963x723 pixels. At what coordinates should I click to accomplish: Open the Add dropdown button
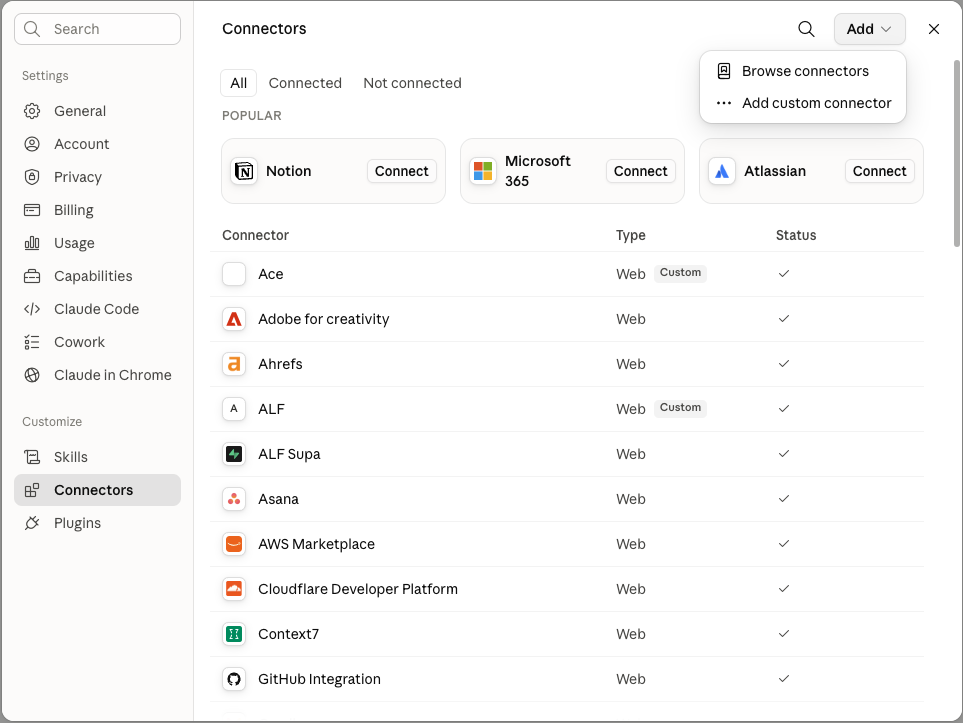(x=869, y=29)
